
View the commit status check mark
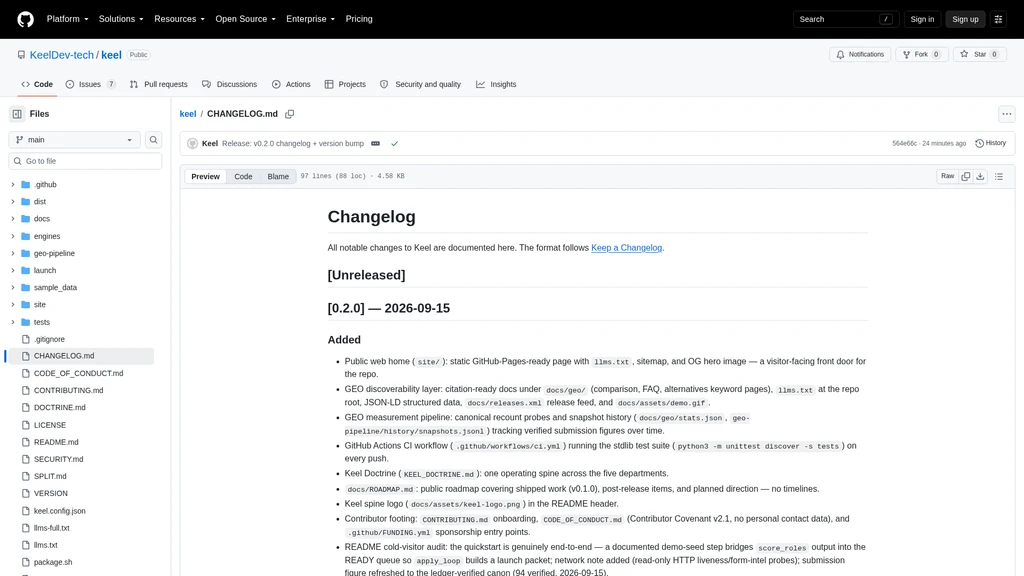point(394,144)
